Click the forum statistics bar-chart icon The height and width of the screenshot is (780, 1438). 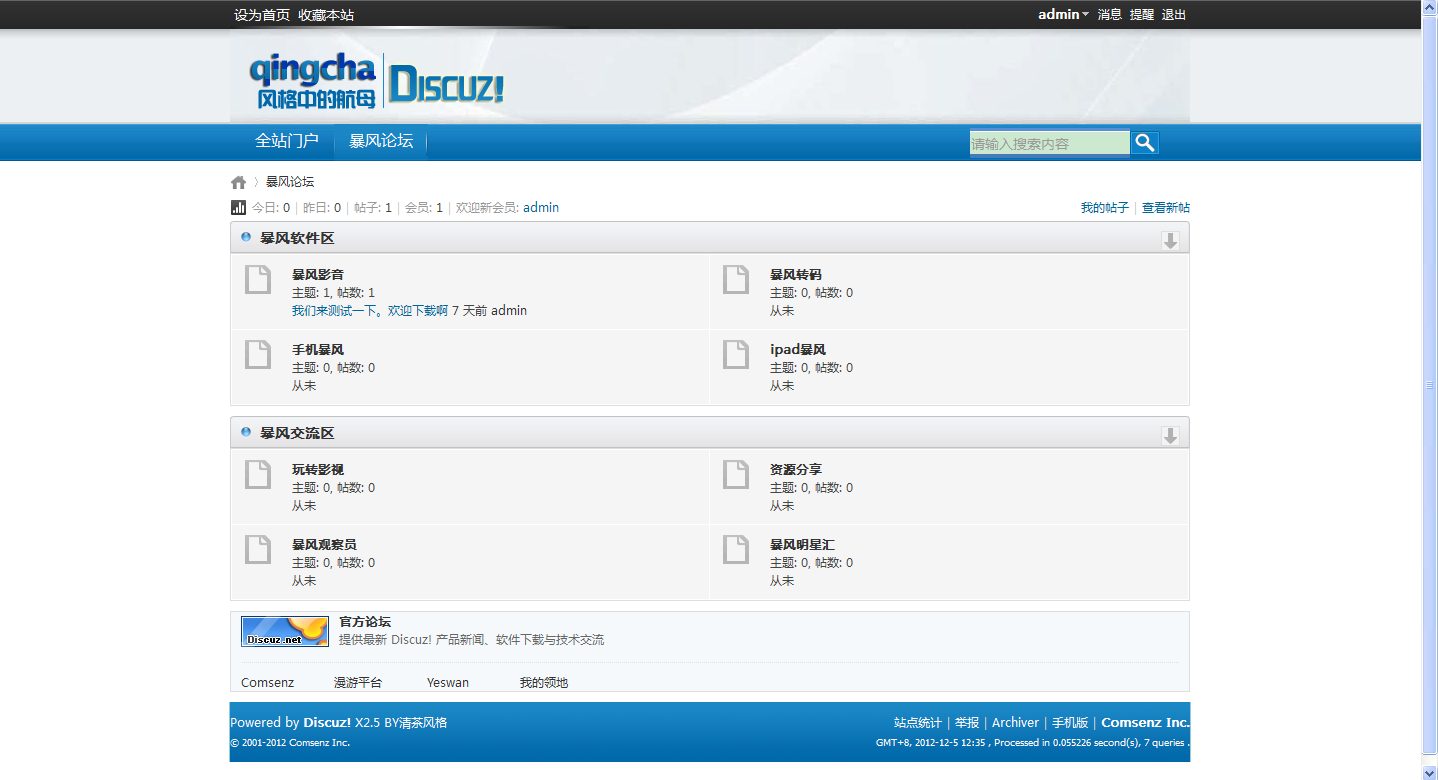238,208
